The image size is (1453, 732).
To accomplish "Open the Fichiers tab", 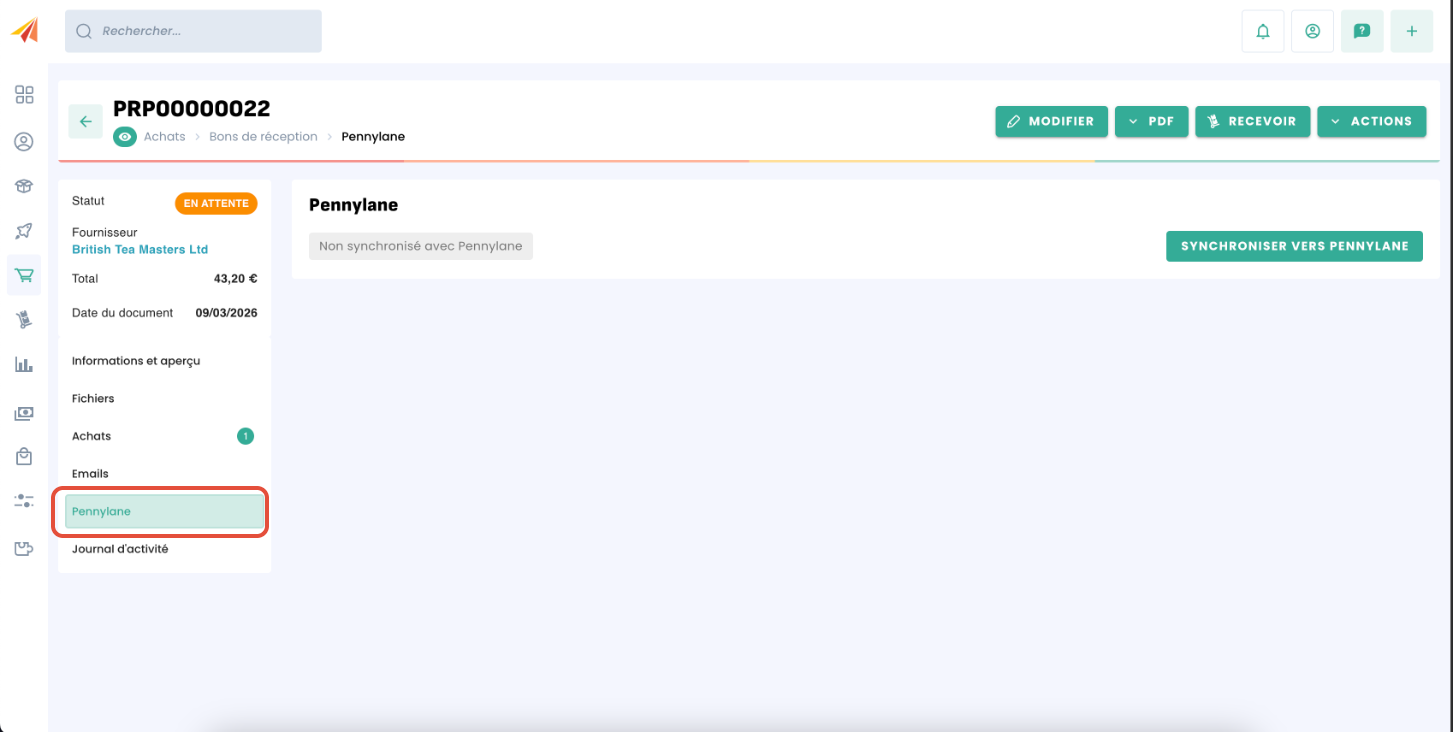I will 165,398.
